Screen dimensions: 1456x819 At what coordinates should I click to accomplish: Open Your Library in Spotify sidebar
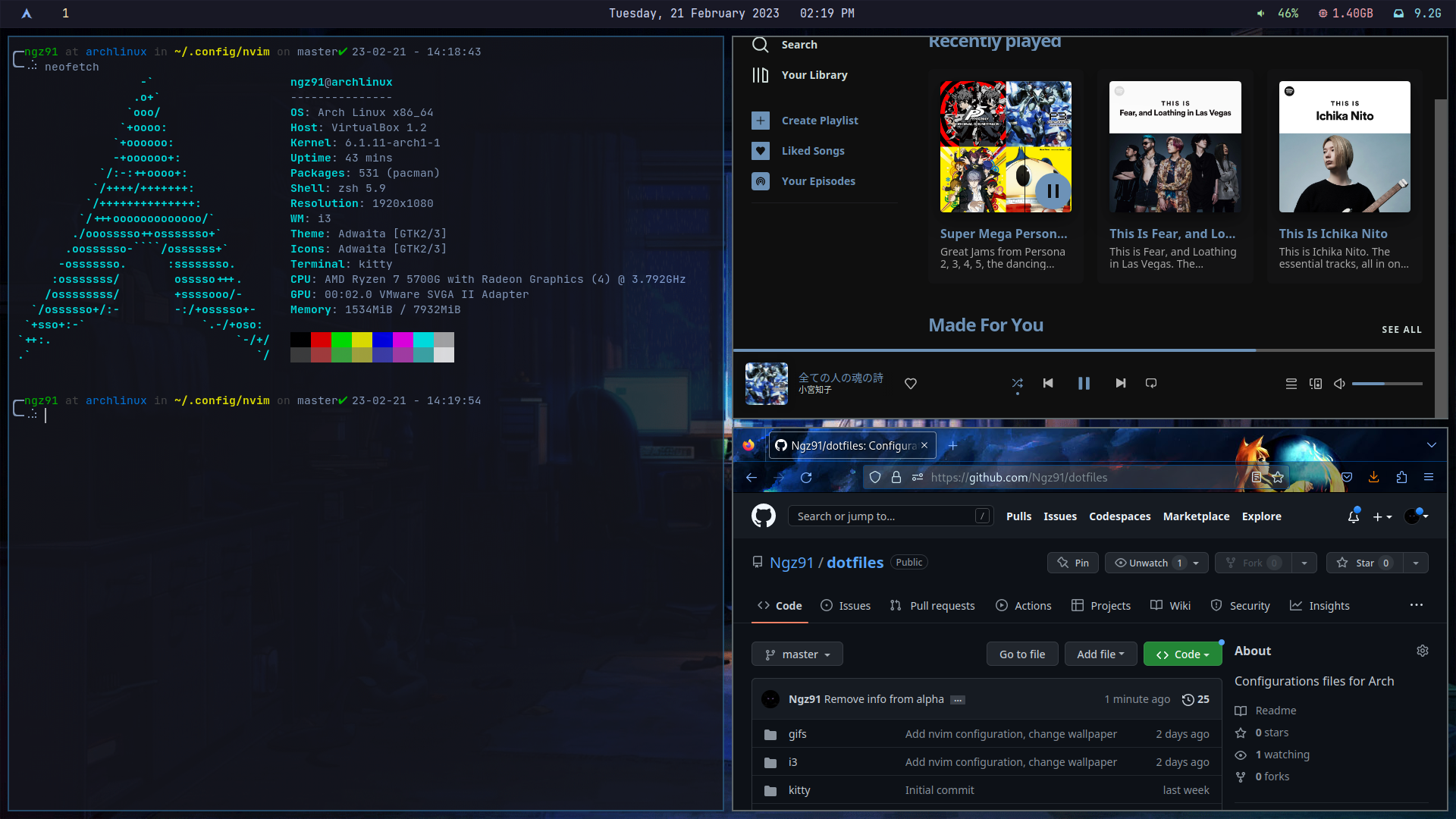814,75
